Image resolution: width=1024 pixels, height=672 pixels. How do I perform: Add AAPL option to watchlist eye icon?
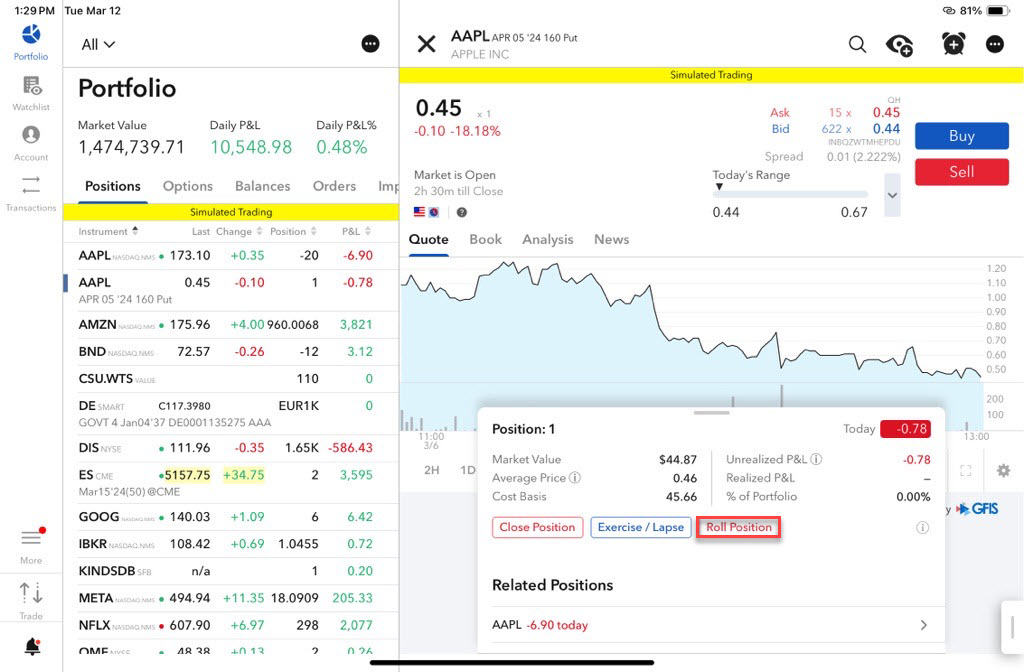899,44
